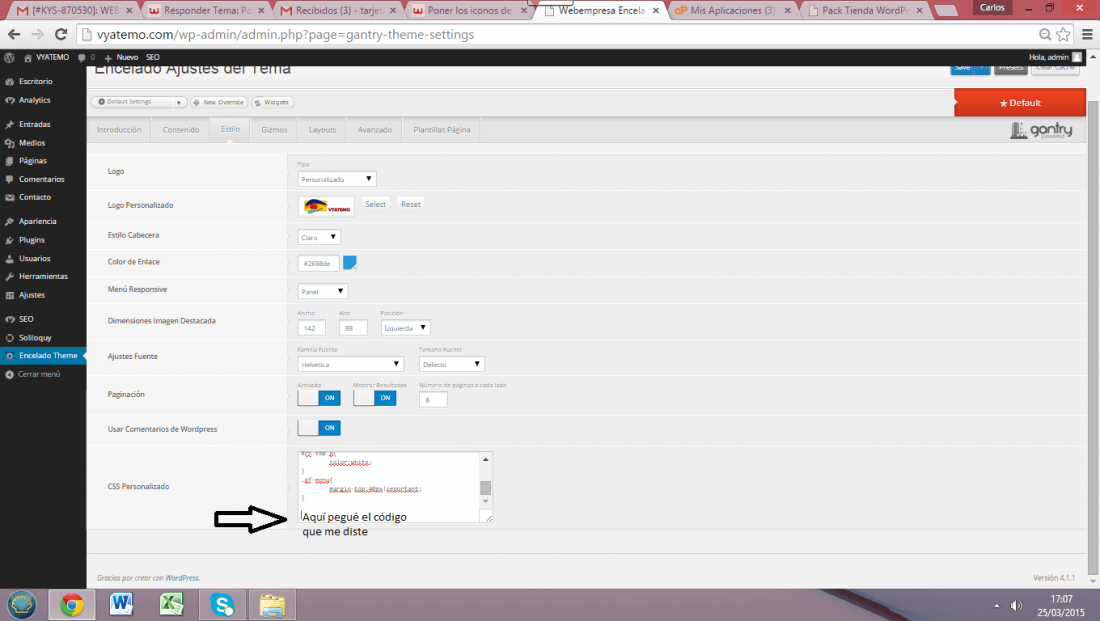Click the Alto height field

tap(353, 328)
